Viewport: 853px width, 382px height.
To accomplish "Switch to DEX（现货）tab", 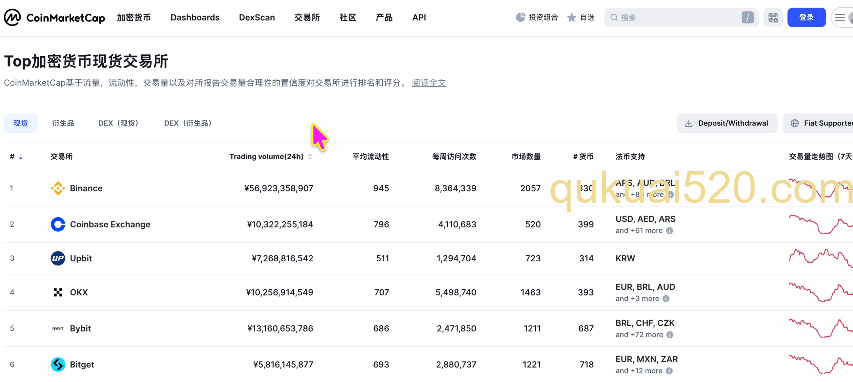I will tap(119, 124).
